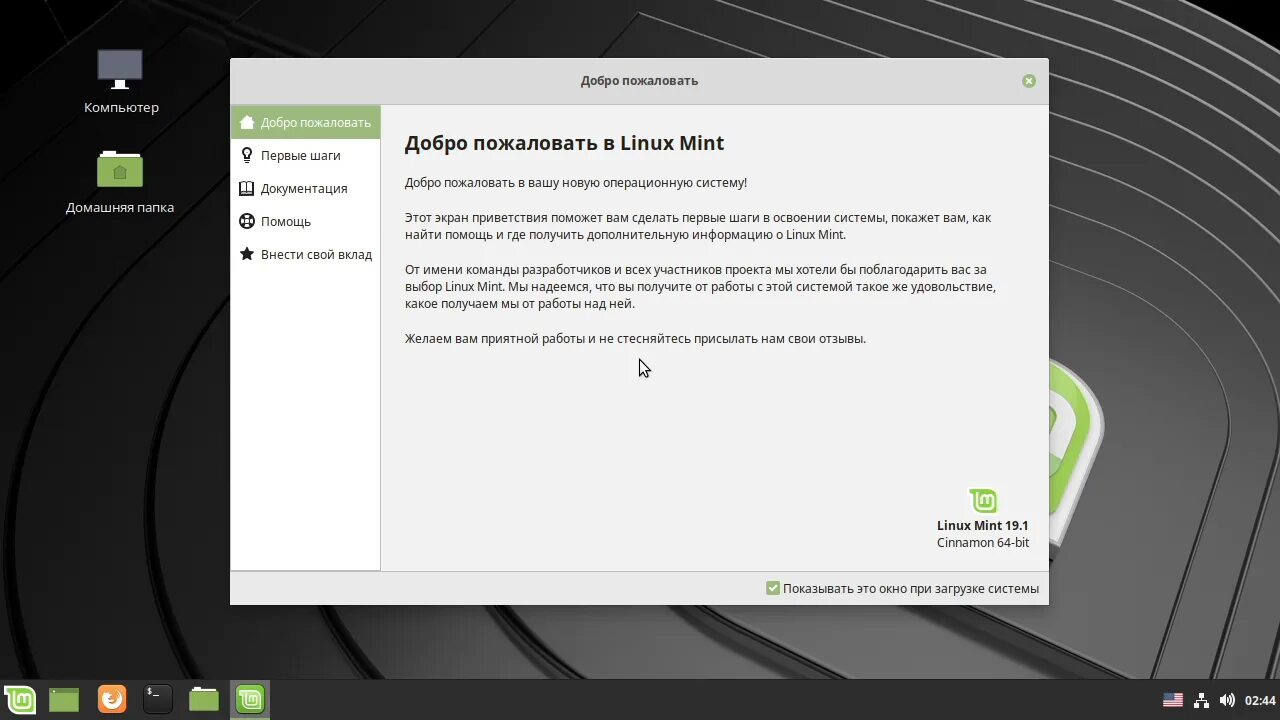Select the Внести свой вклад section
1280x720 pixels.
pos(305,254)
